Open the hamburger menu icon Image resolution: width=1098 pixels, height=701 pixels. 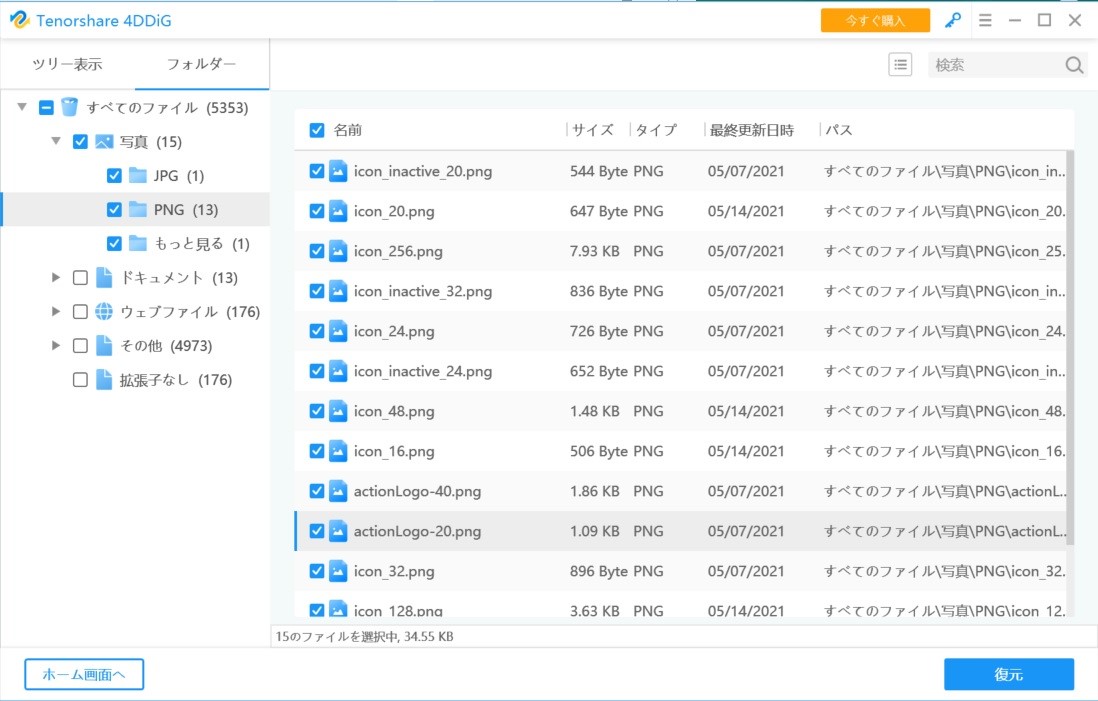click(x=985, y=20)
